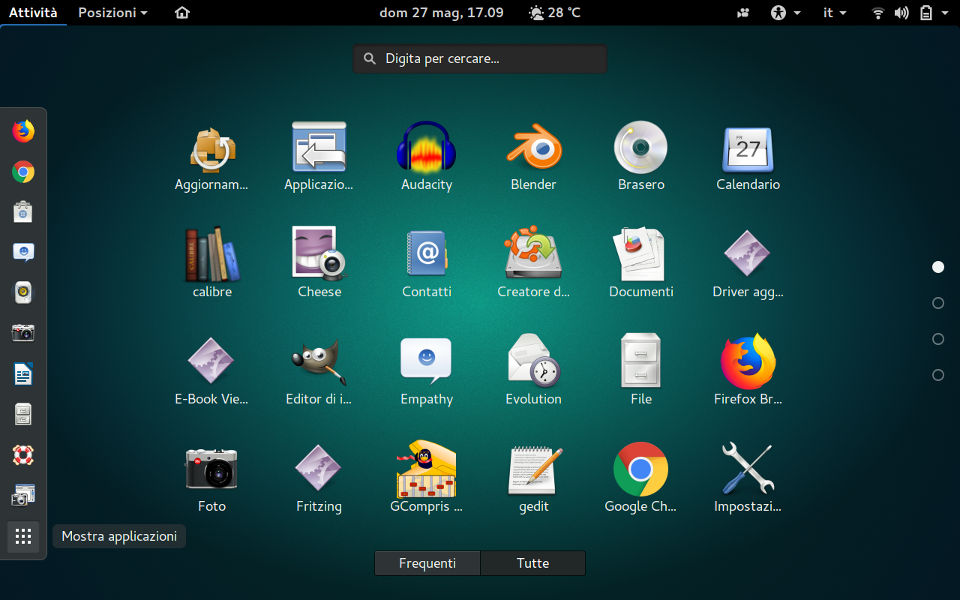The width and height of the screenshot is (960, 600).
Task: Select the first (filled) page indicator dot
Action: (938, 267)
